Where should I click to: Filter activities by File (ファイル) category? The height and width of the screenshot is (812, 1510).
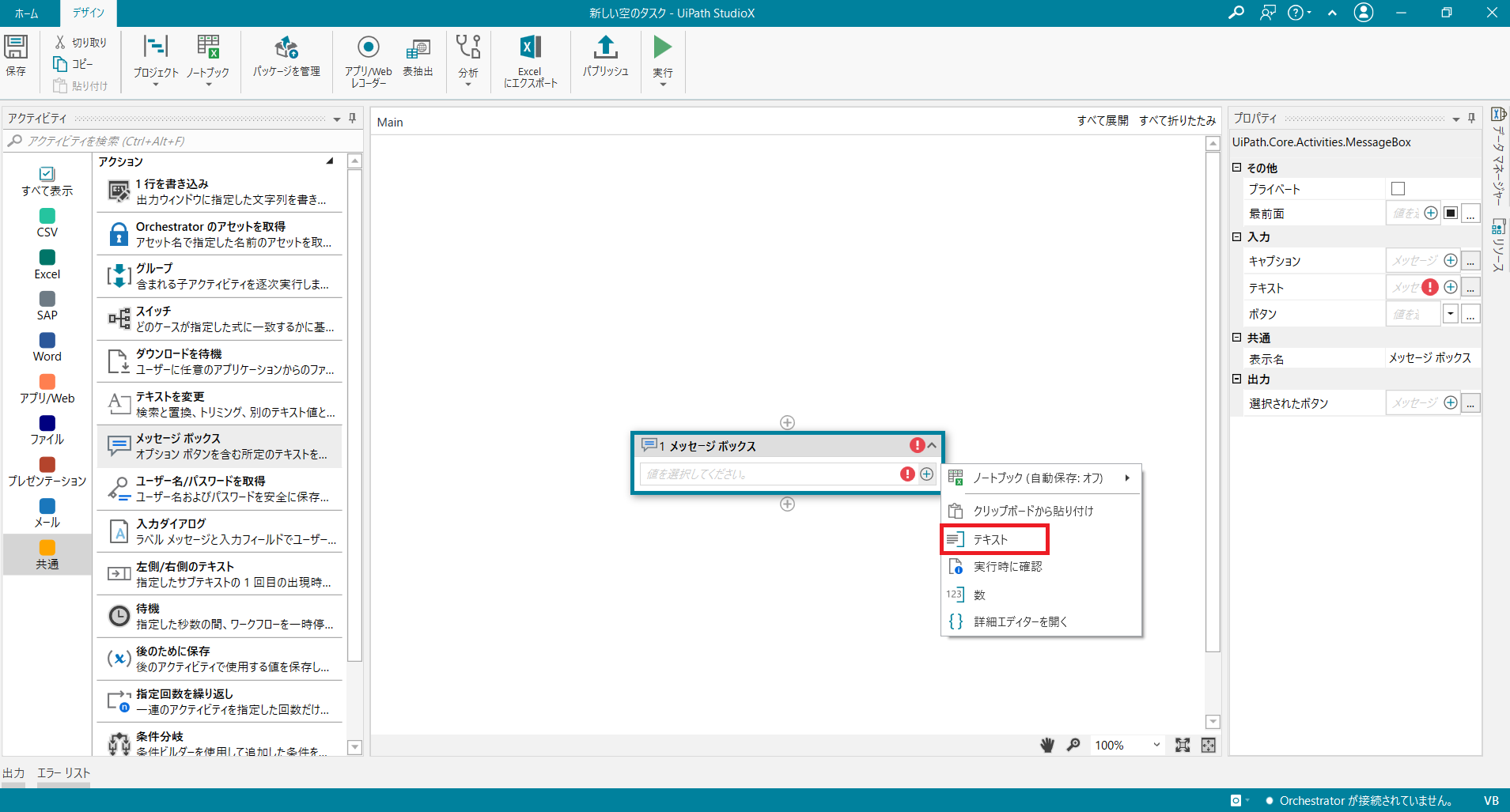47,430
